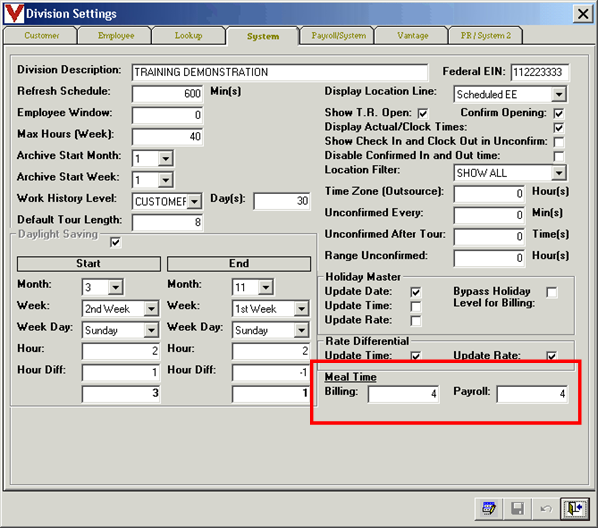Viewport: 598px width, 528px height.
Task: Click the undo arrow icon
Action: tap(546, 509)
